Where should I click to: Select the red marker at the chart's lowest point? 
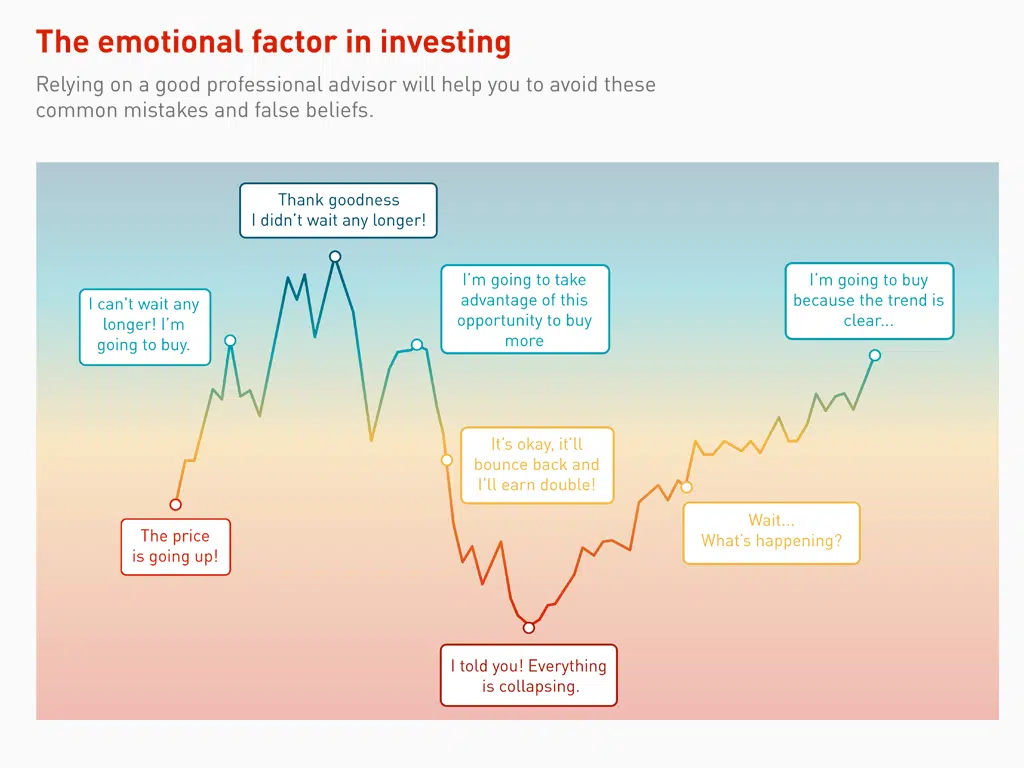pyautogui.click(x=529, y=628)
